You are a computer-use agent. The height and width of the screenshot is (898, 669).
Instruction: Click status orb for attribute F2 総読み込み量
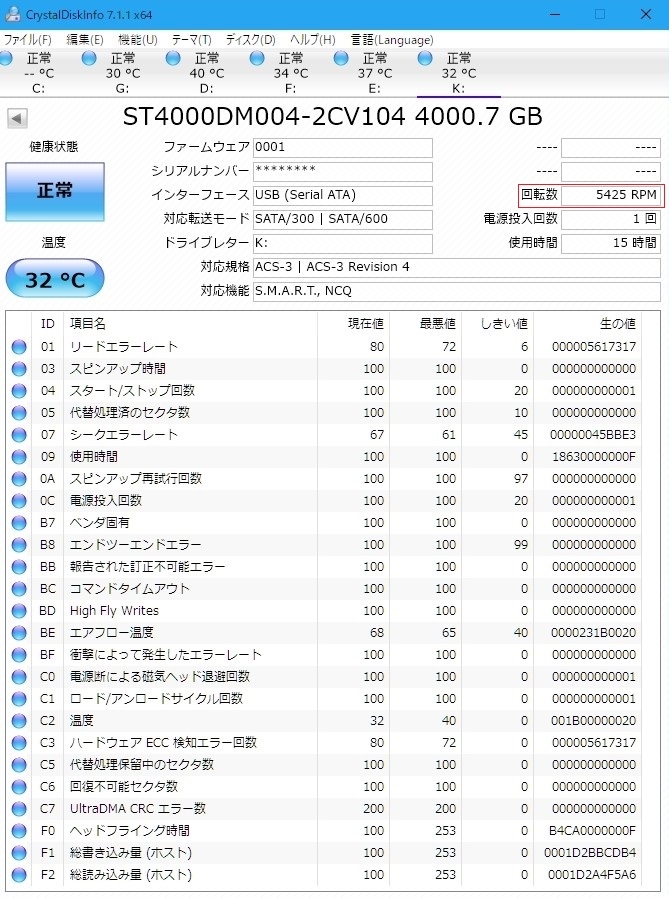(x=19, y=875)
